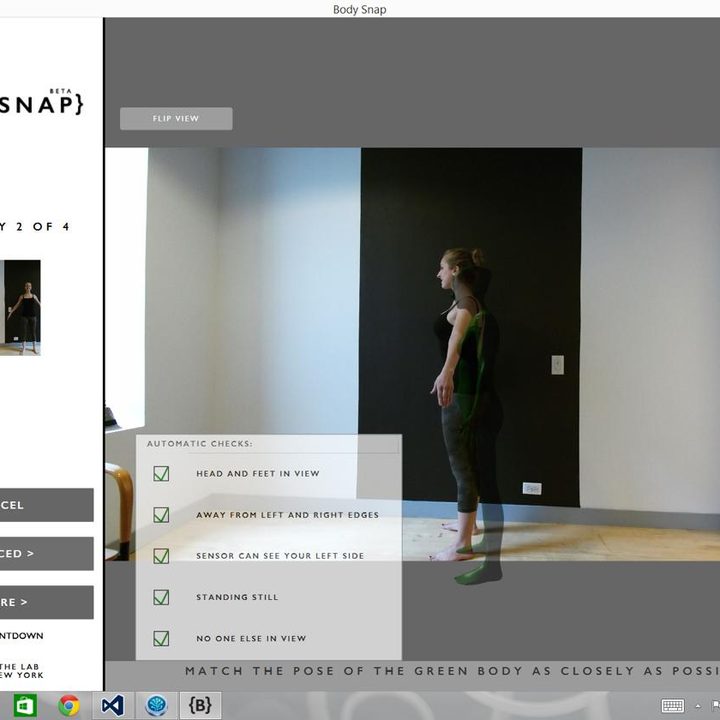Image resolution: width=720 pixels, height=720 pixels.
Task: Click the button ending in 'CED >'
Action: click(x=46, y=553)
